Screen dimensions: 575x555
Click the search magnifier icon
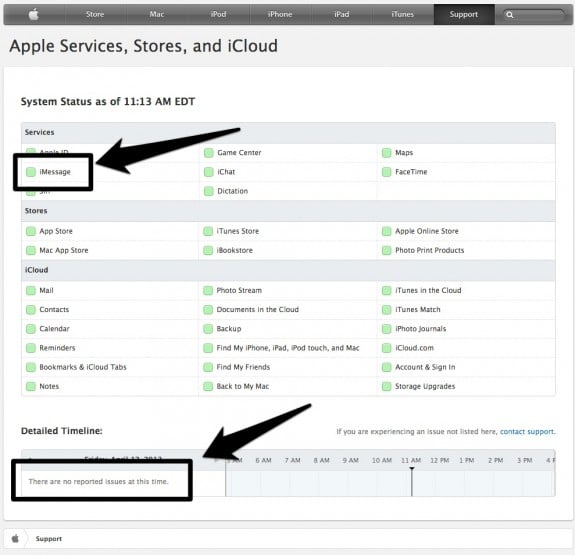point(509,15)
